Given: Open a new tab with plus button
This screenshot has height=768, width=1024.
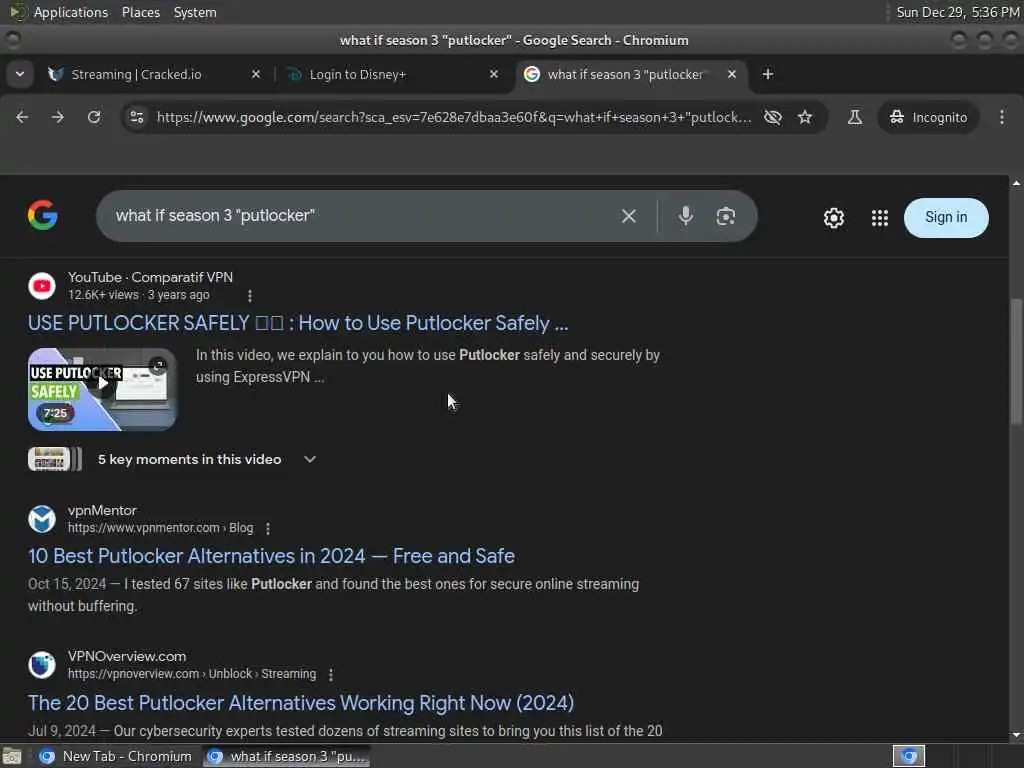Looking at the screenshot, I should click(768, 74).
